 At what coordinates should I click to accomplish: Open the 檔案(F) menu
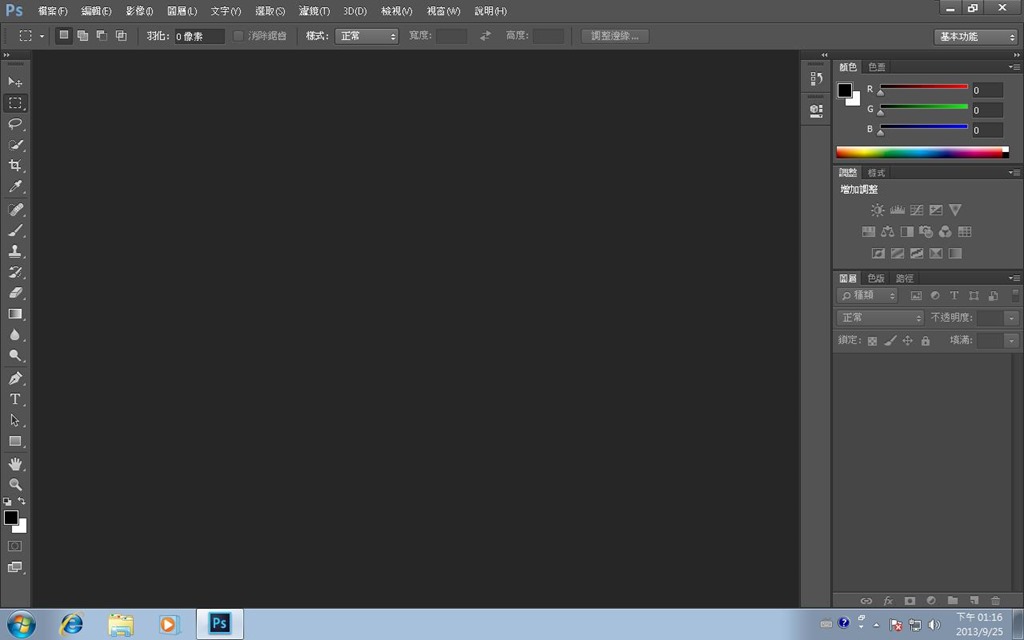click(52, 11)
